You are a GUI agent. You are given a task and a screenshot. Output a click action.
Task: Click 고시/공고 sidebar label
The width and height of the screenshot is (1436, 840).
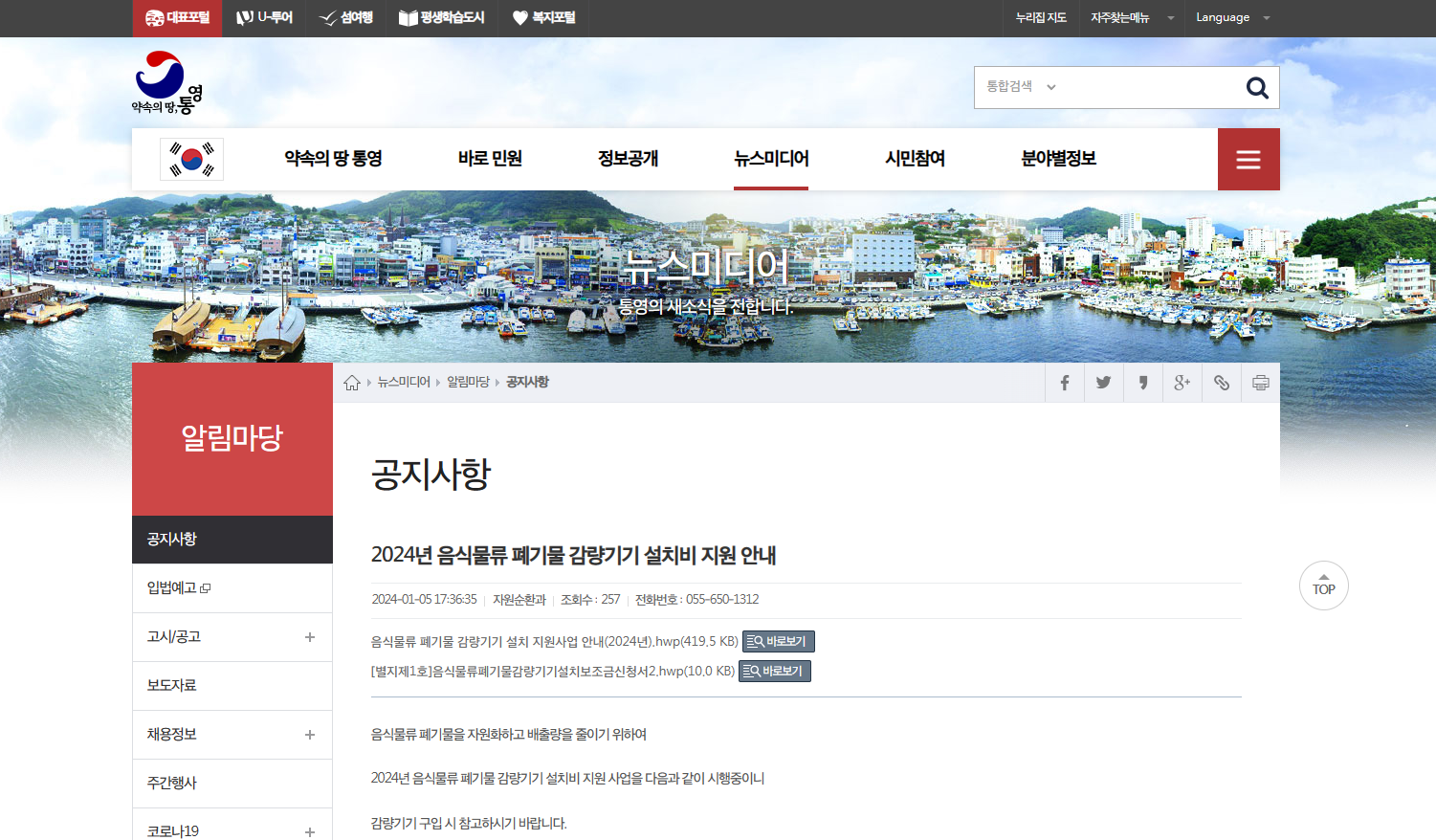174,637
